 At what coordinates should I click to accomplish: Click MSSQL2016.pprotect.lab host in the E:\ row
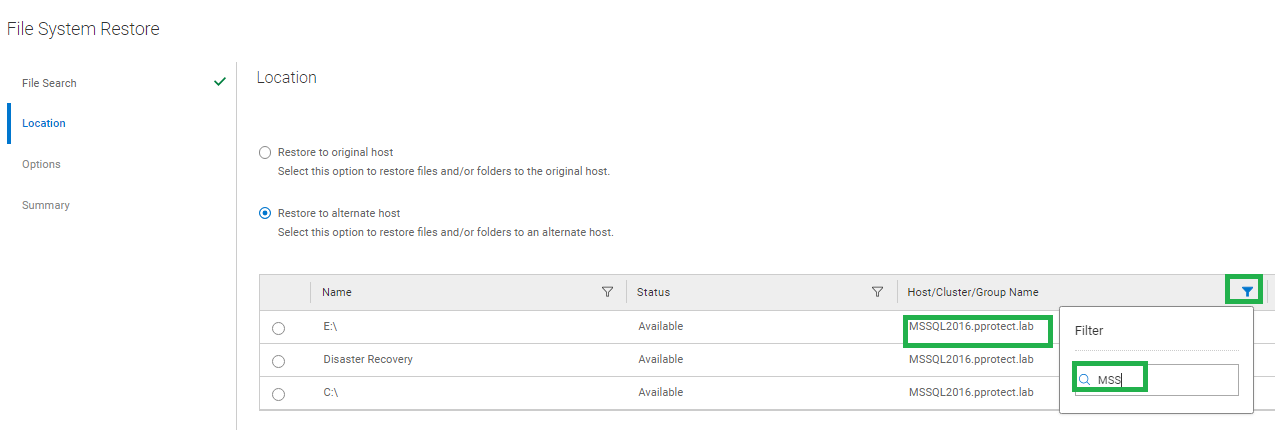[971, 327]
